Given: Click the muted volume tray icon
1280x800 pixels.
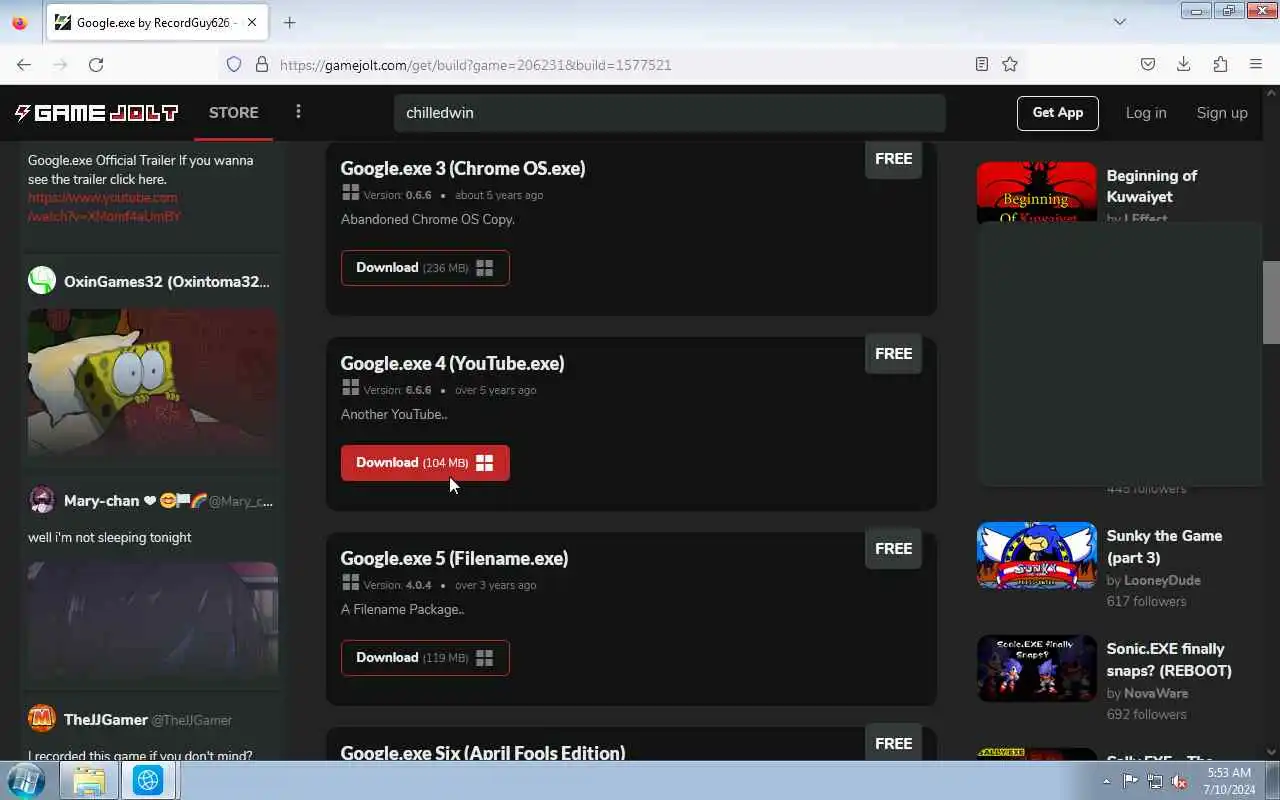Looking at the screenshot, I should tap(1179, 781).
